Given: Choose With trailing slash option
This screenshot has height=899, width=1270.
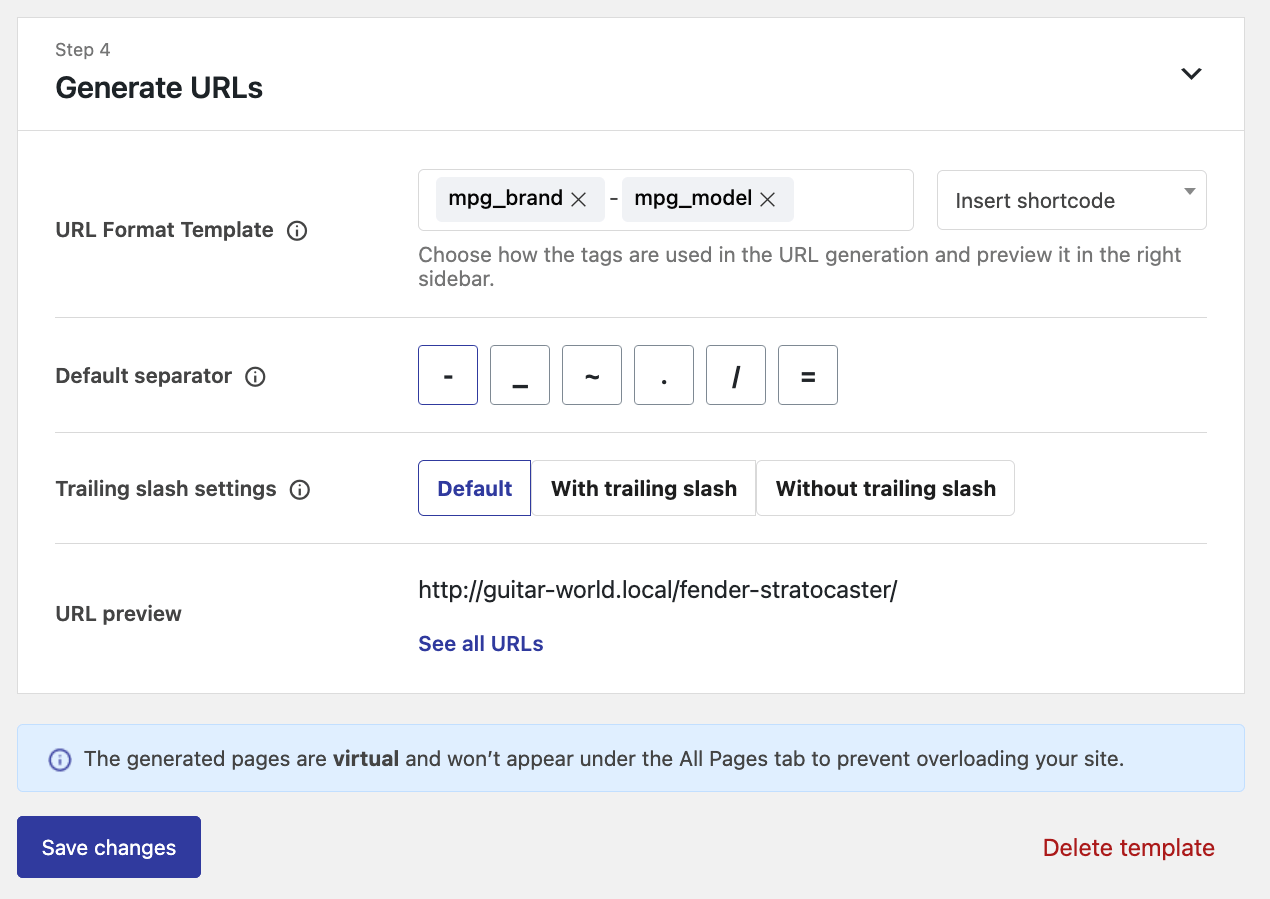Looking at the screenshot, I should pyautogui.click(x=644, y=489).
